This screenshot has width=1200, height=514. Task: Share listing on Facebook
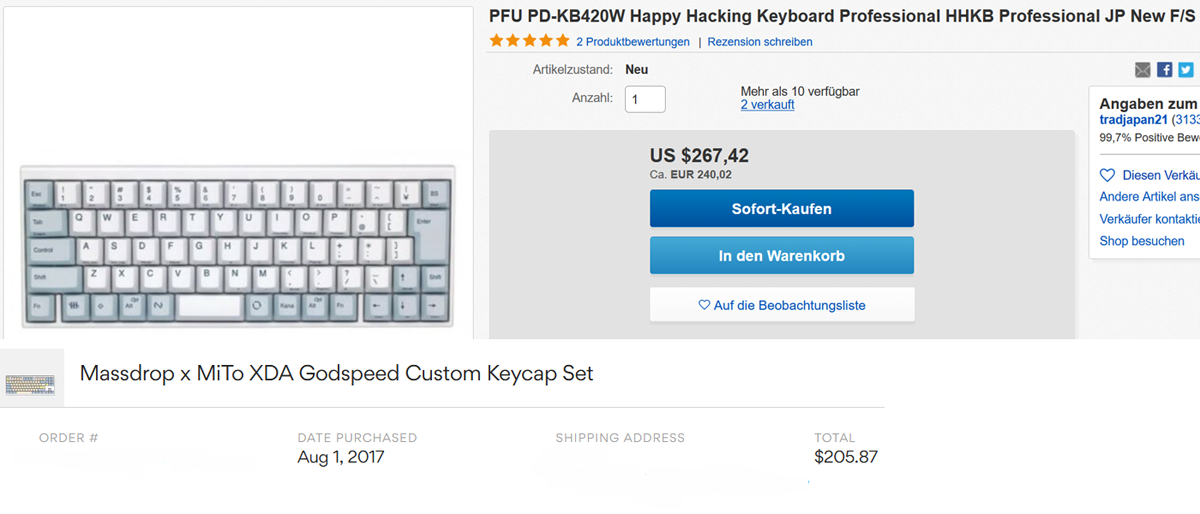click(x=1164, y=70)
